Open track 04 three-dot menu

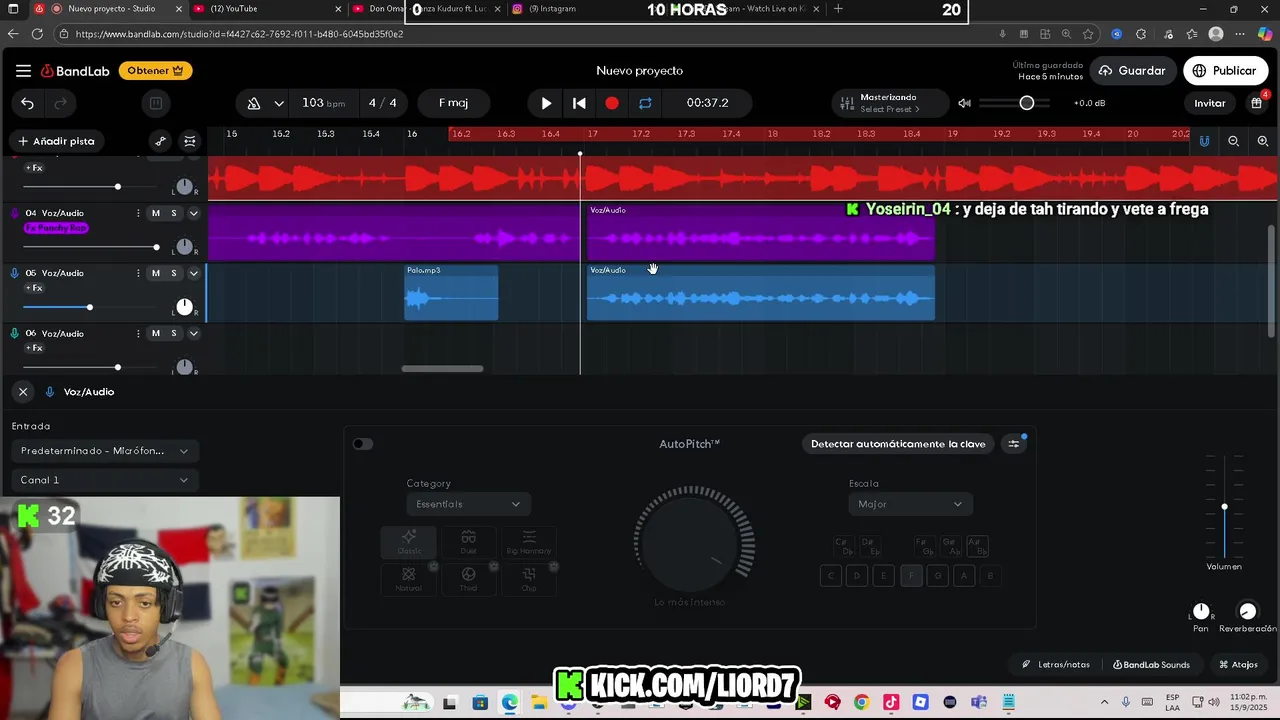(138, 213)
